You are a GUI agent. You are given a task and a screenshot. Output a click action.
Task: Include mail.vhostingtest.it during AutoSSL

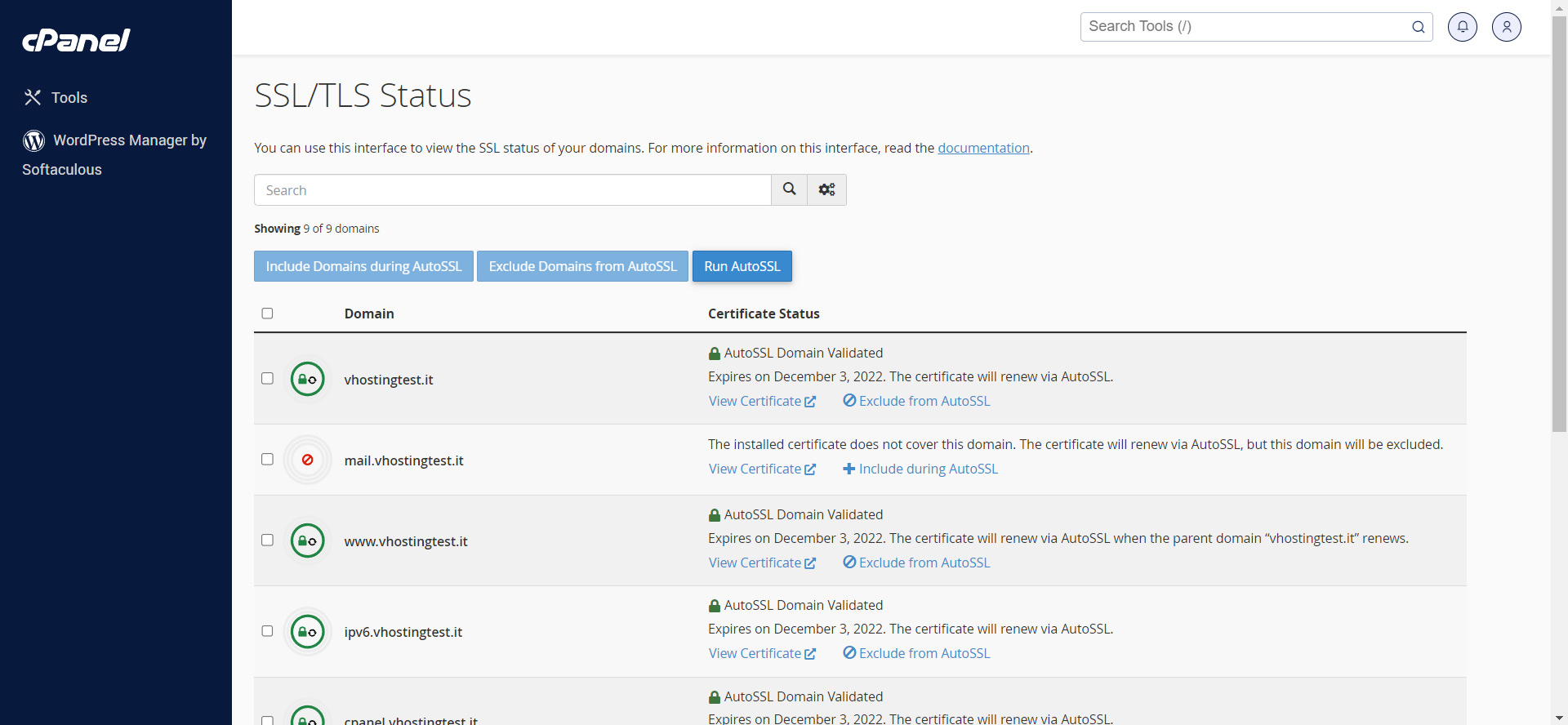920,469
